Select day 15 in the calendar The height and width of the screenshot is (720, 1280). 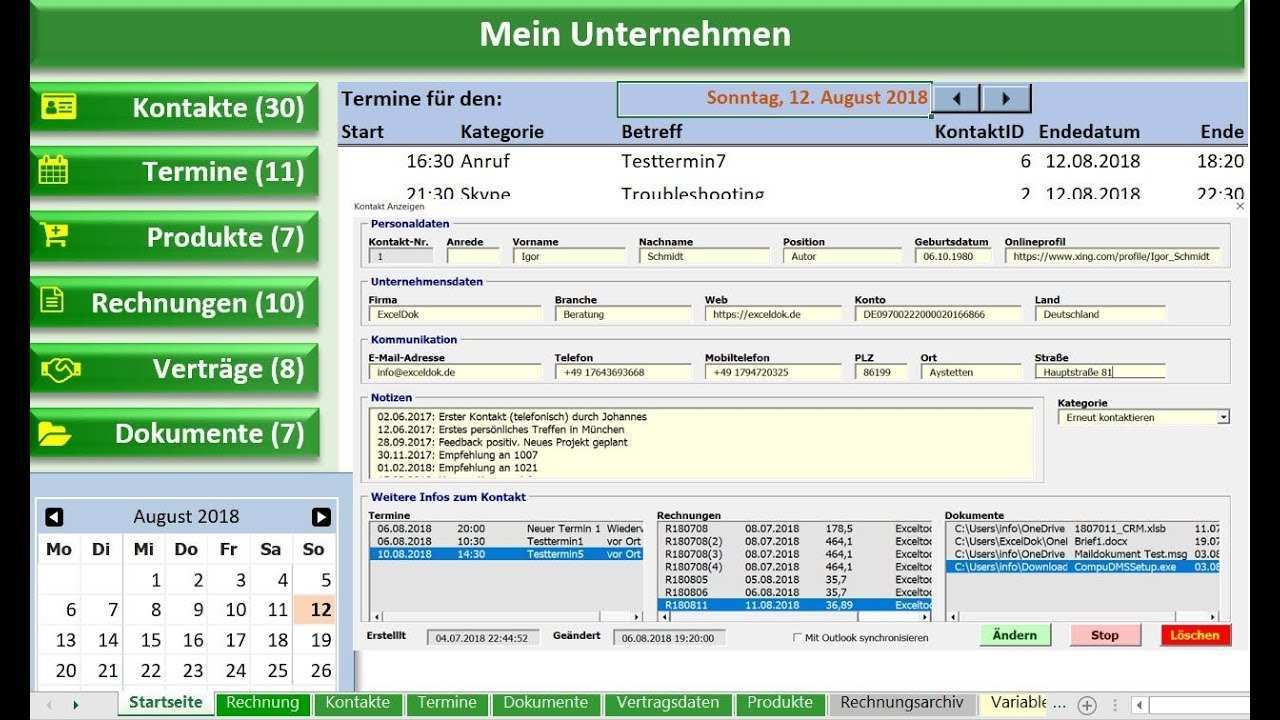(150, 640)
